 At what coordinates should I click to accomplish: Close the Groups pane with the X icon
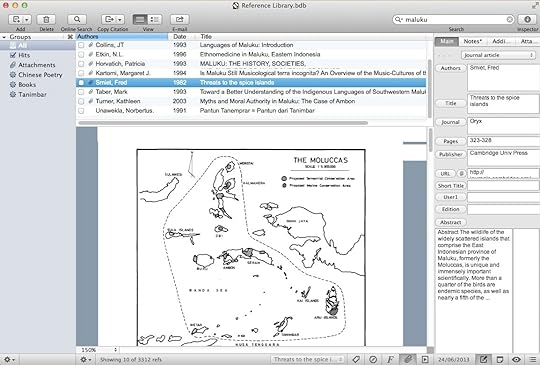[x=70, y=37]
